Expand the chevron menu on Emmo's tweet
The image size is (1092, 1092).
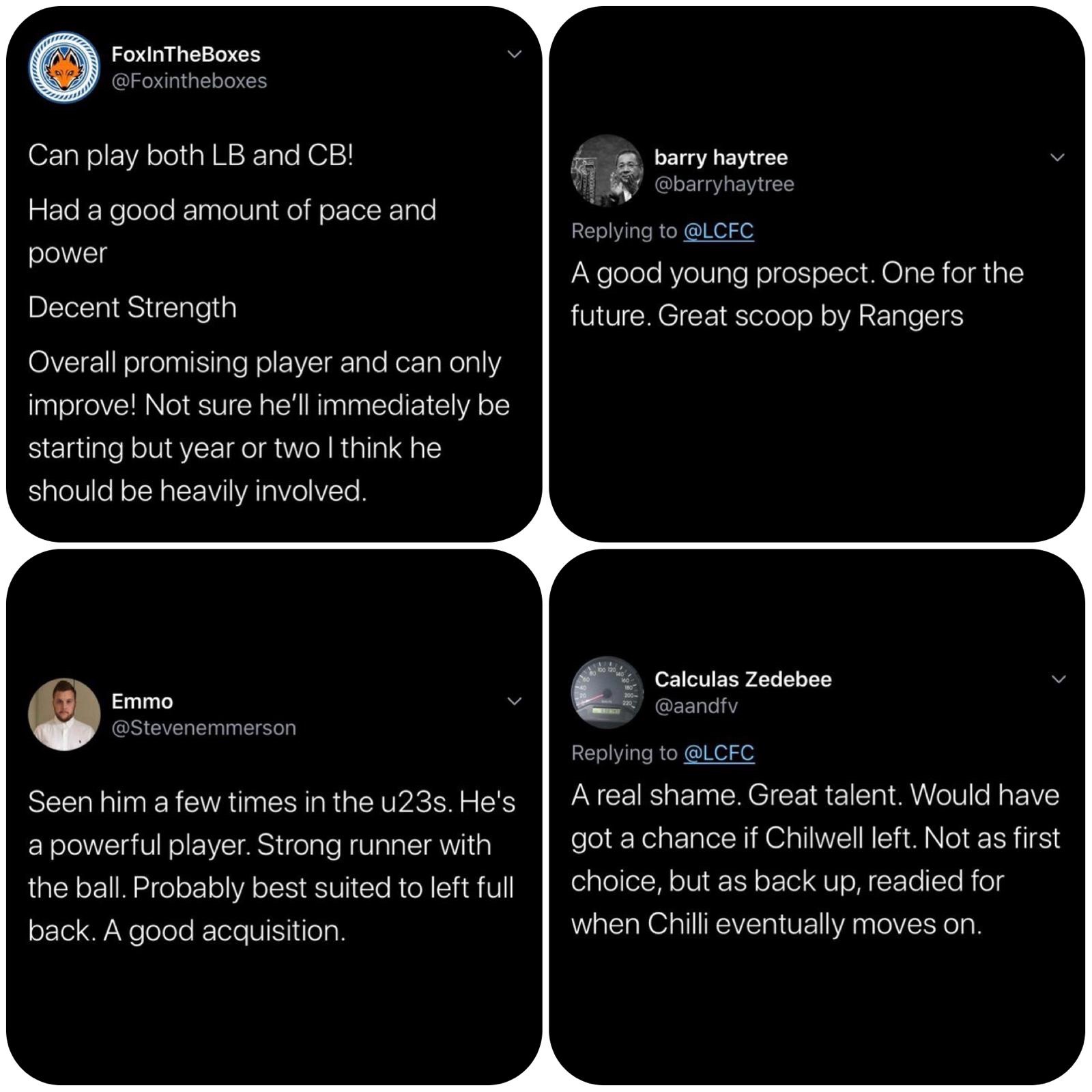point(515,701)
